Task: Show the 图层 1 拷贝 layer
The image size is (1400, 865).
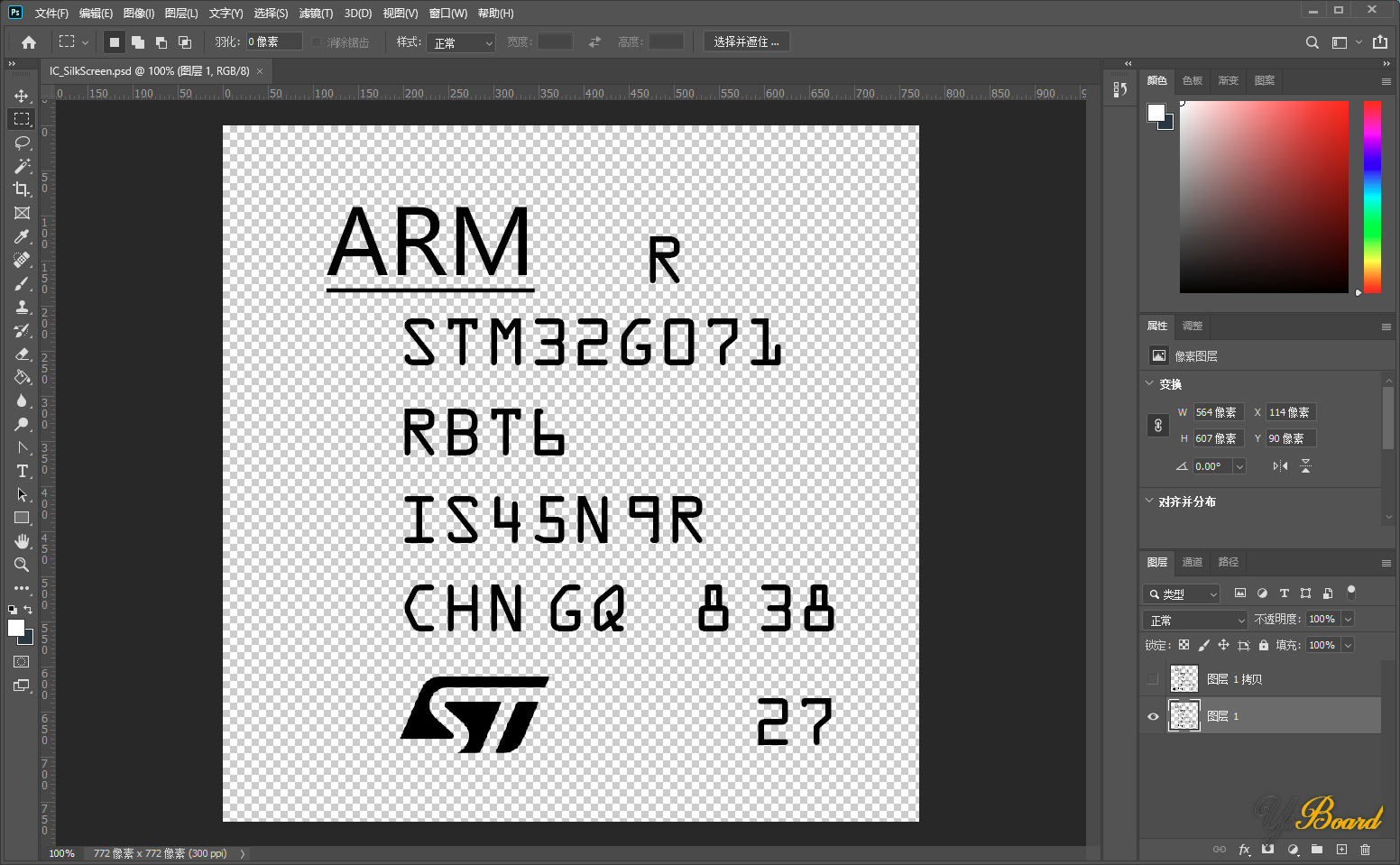Action: tap(1153, 678)
